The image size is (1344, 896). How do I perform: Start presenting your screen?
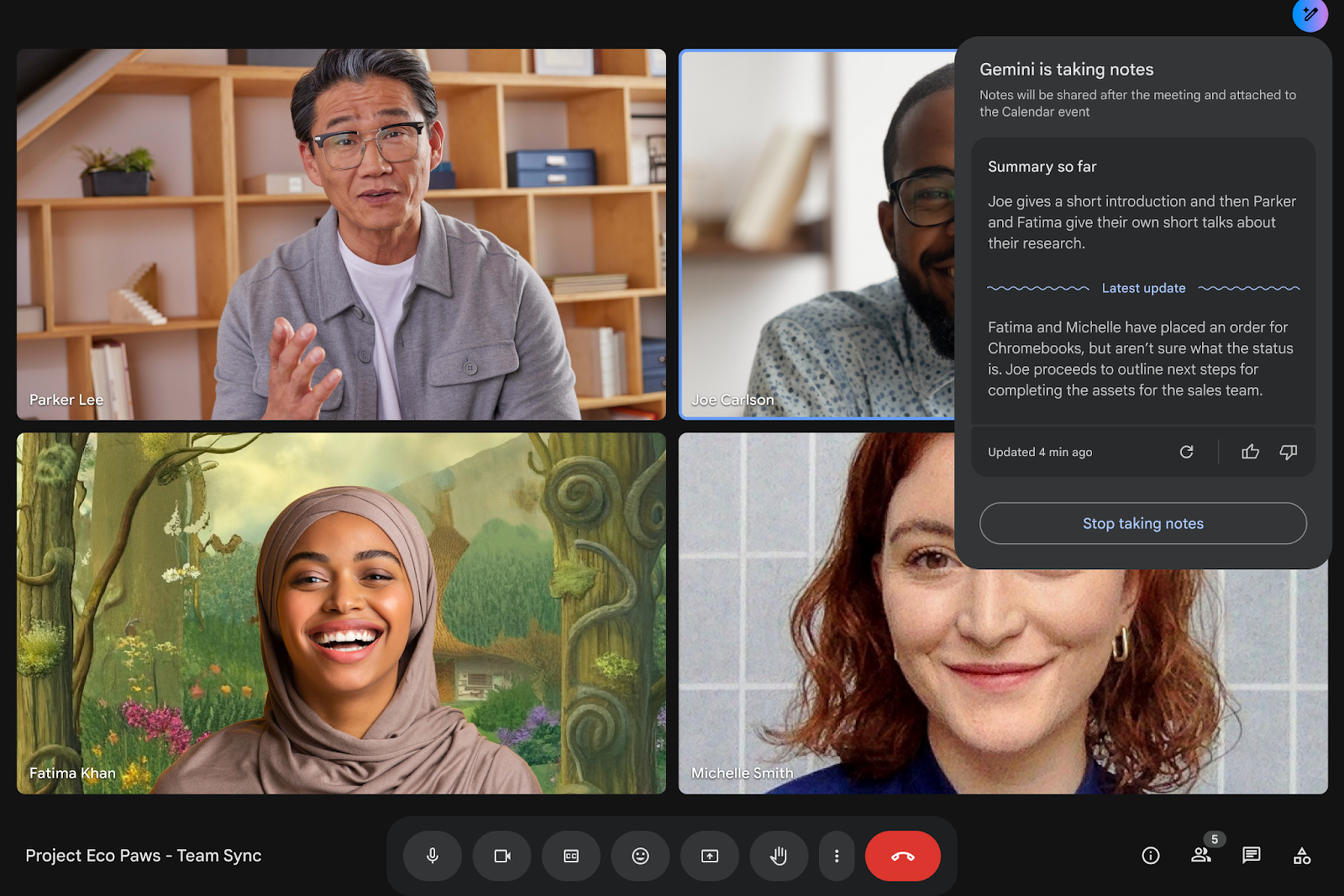710,856
